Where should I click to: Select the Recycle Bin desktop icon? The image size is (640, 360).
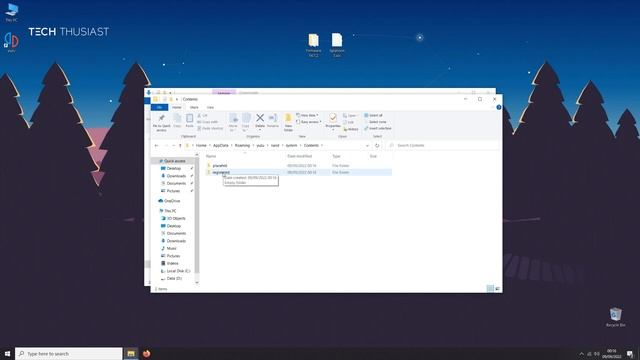[616, 318]
